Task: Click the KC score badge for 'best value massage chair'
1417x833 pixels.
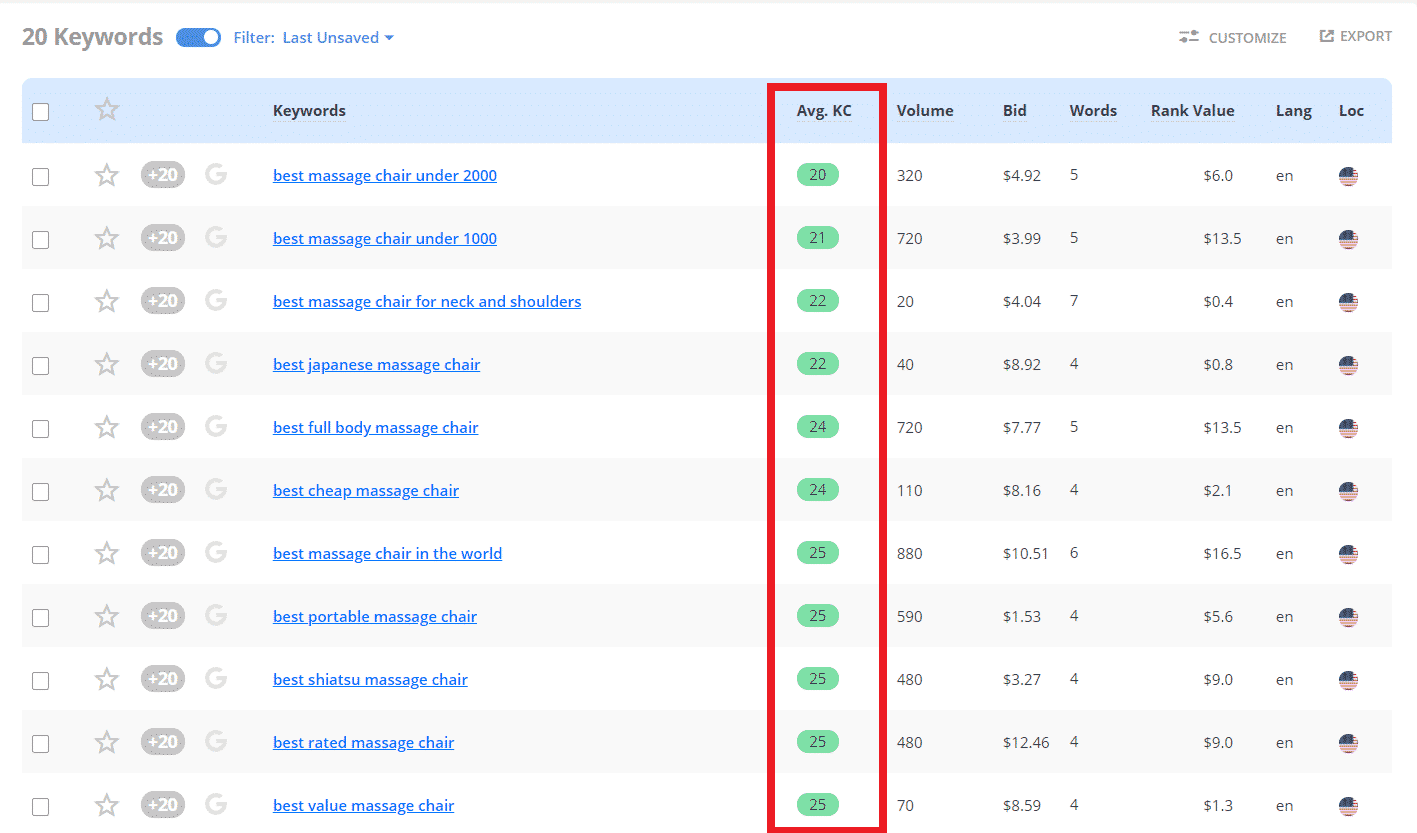Action: point(818,805)
